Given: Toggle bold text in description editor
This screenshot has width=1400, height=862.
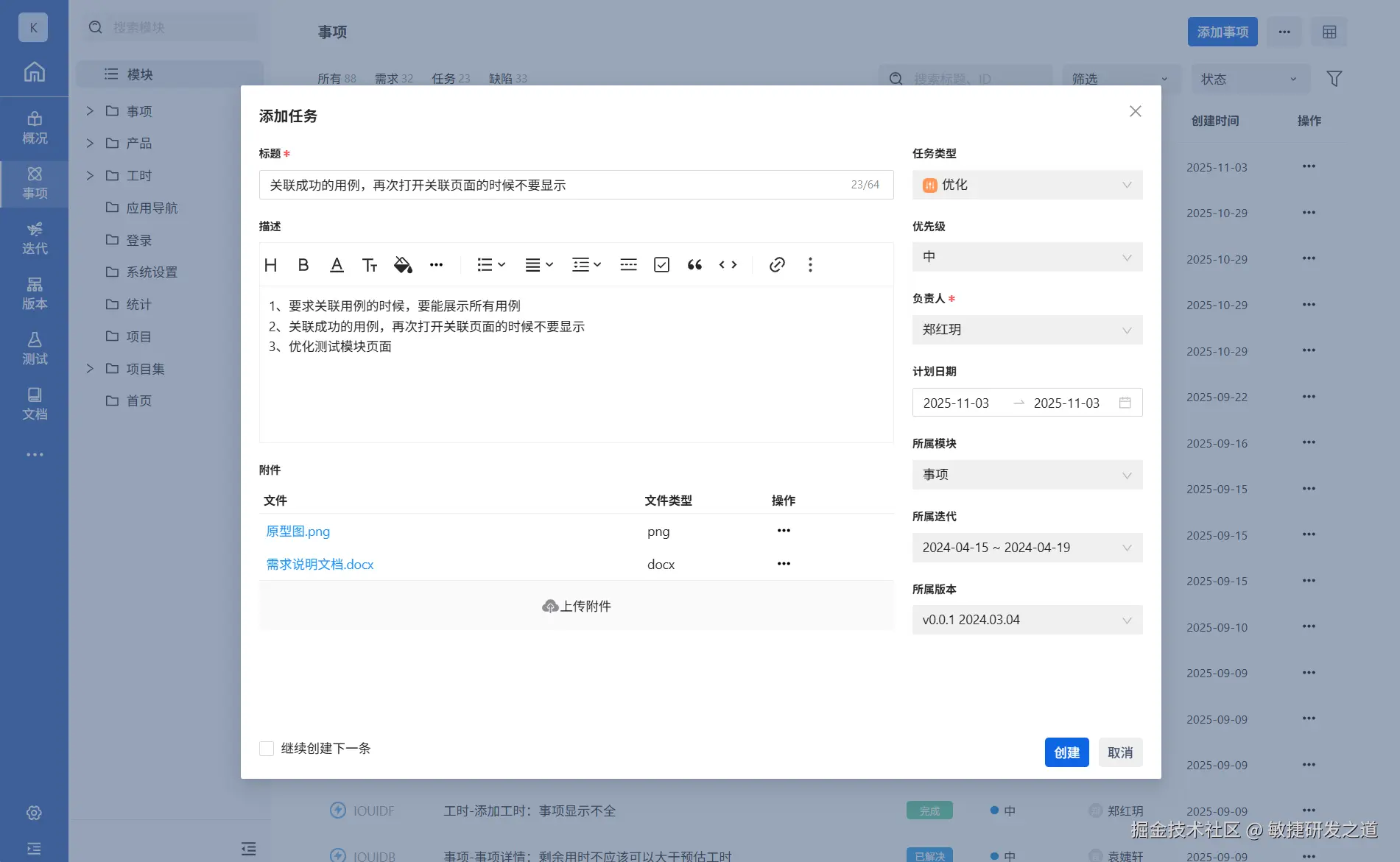Looking at the screenshot, I should (303, 265).
